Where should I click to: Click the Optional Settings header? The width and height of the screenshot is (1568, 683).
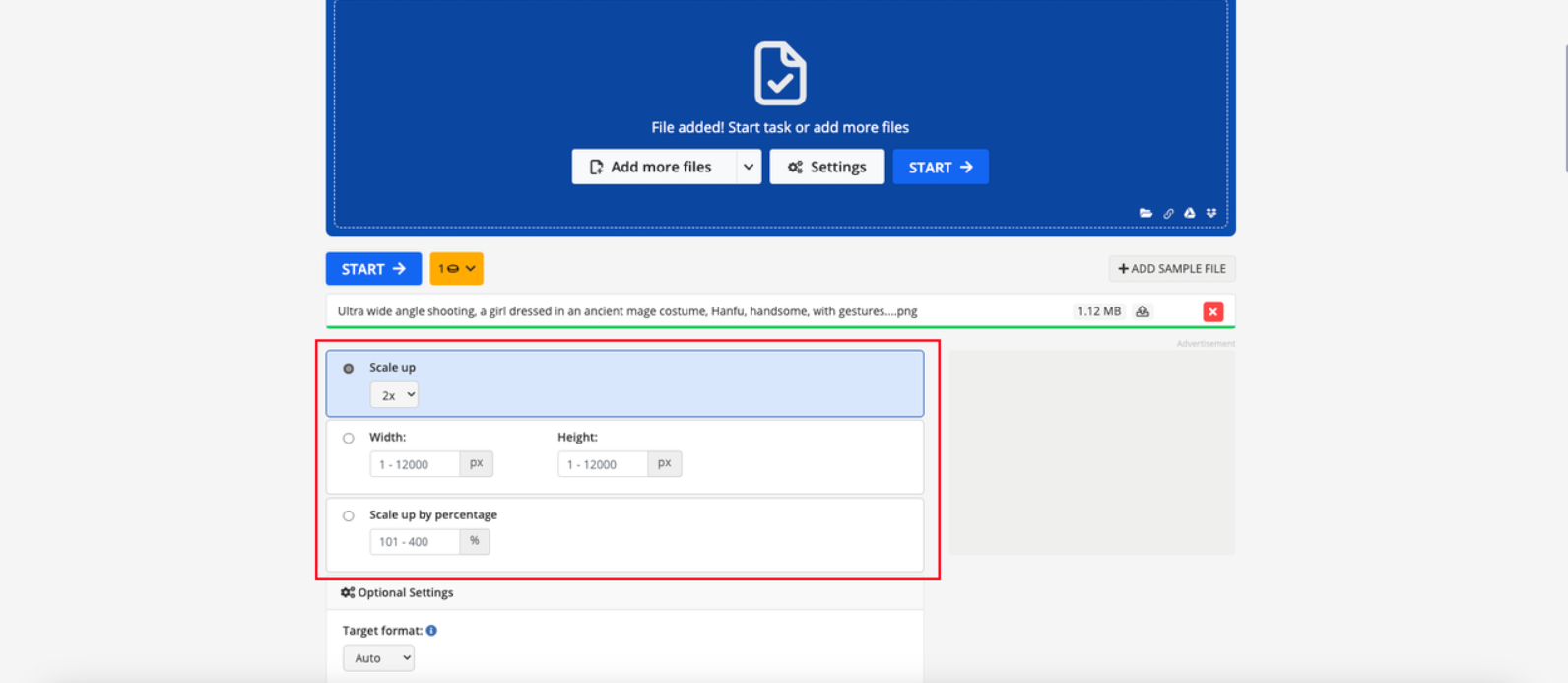397,593
